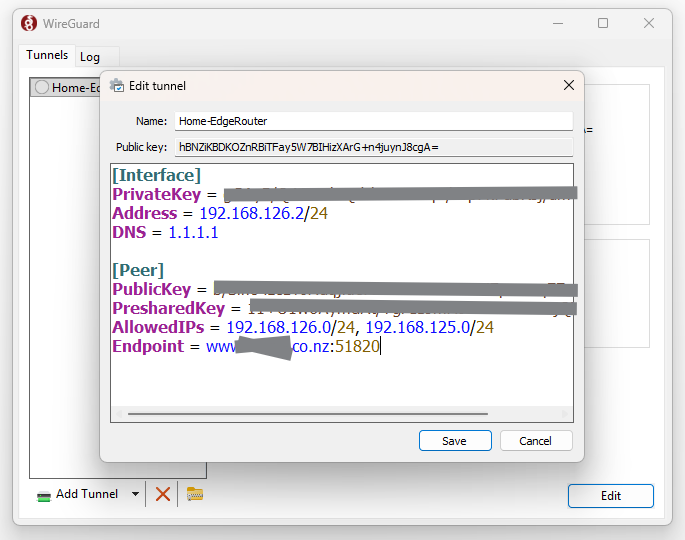Screen dimensions: 685x540
Task: Export all tunnels to zip icon
Action: pos(195,494)
